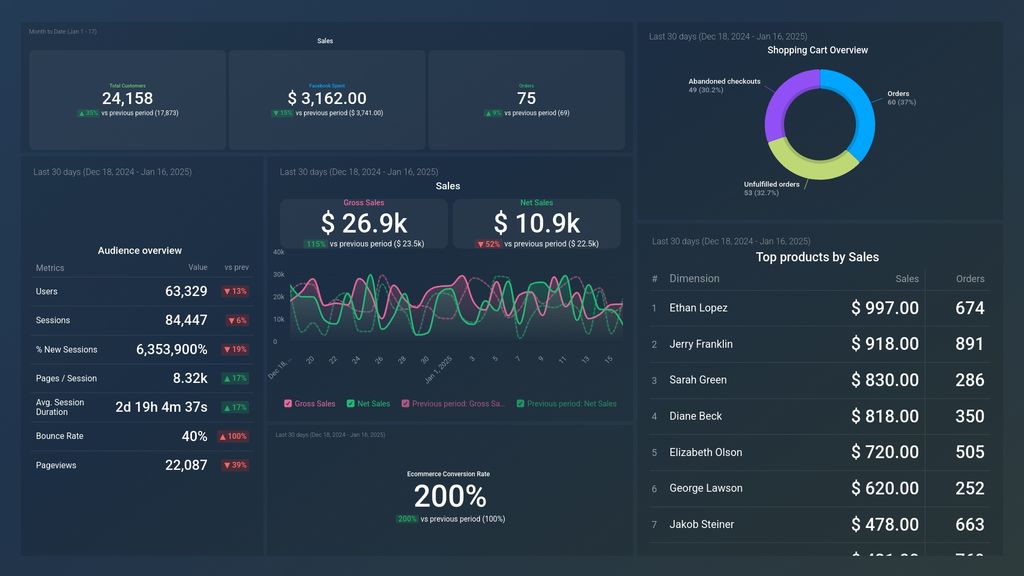Click the 6,353,900% New Sessions value
The image size is (1024, 576).
172,349
